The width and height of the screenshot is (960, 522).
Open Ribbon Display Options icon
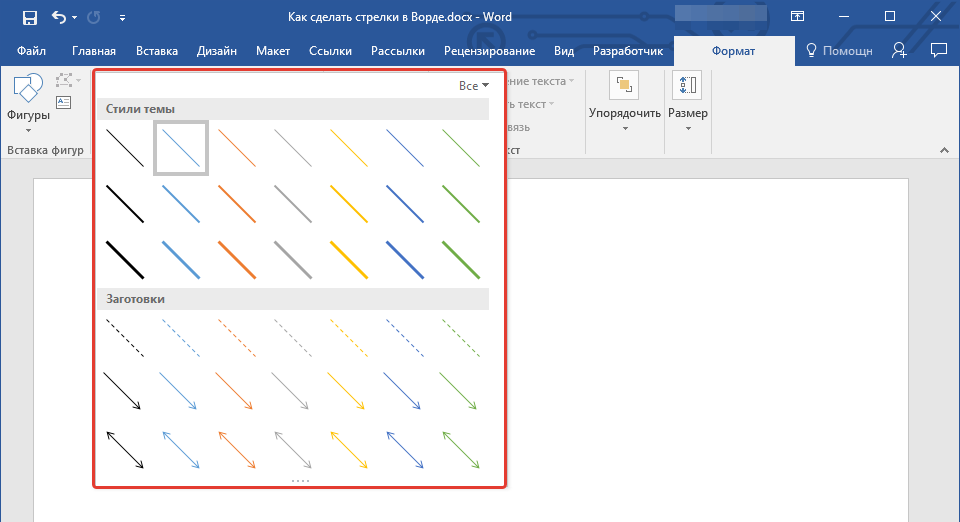click(x=797, y=17)
